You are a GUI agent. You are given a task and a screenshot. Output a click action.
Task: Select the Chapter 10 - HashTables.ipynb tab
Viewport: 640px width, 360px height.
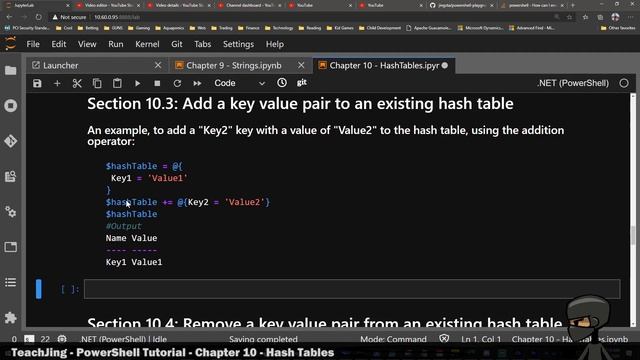coord(384,65)
